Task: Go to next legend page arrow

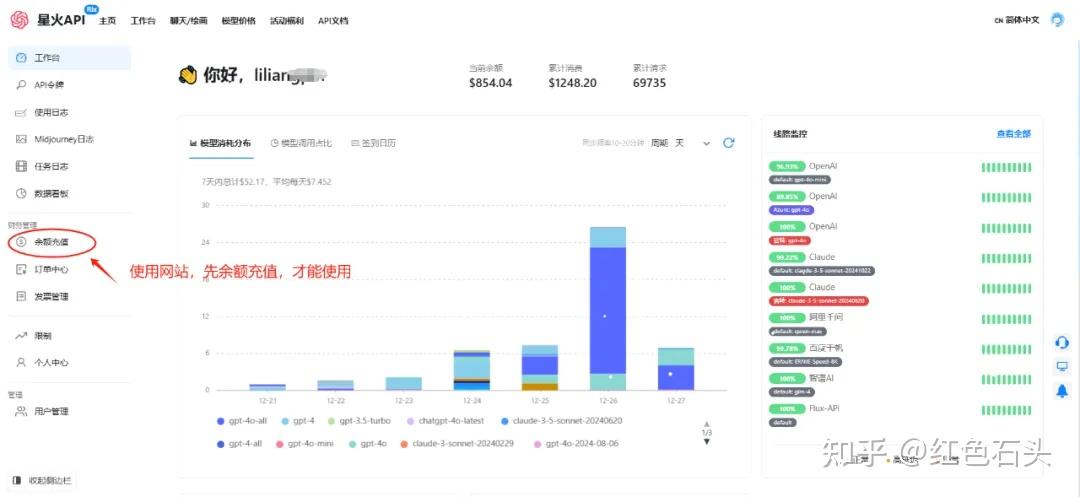Action: (707, 441)
